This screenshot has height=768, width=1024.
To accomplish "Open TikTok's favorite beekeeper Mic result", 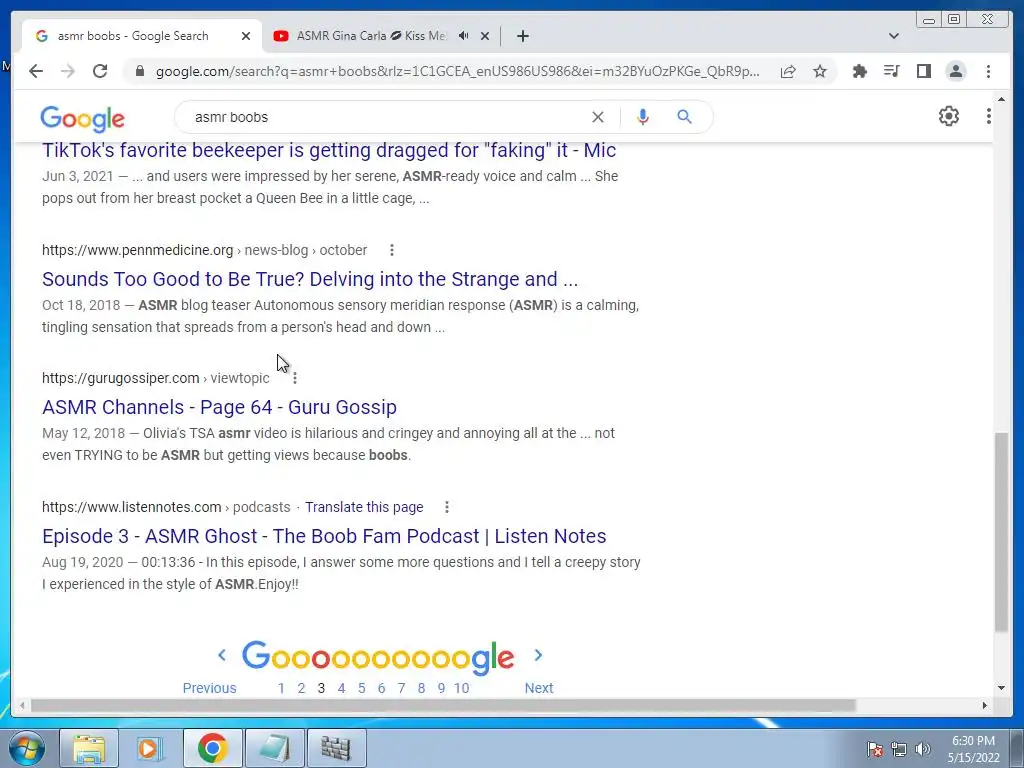I will pos(329,150).
